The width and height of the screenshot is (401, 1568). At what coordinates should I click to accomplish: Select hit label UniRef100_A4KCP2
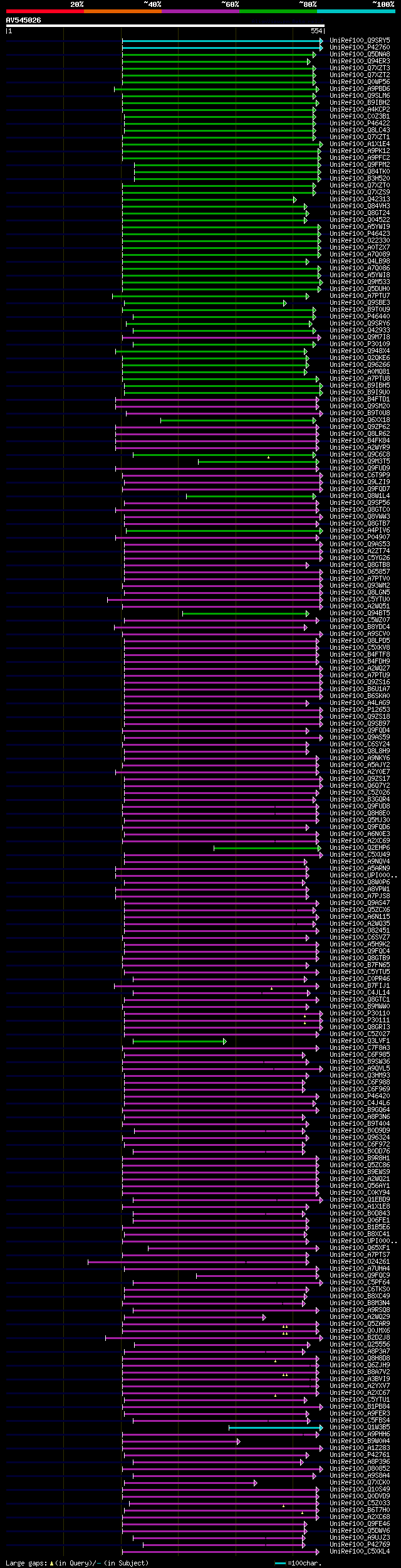point(360,109)
